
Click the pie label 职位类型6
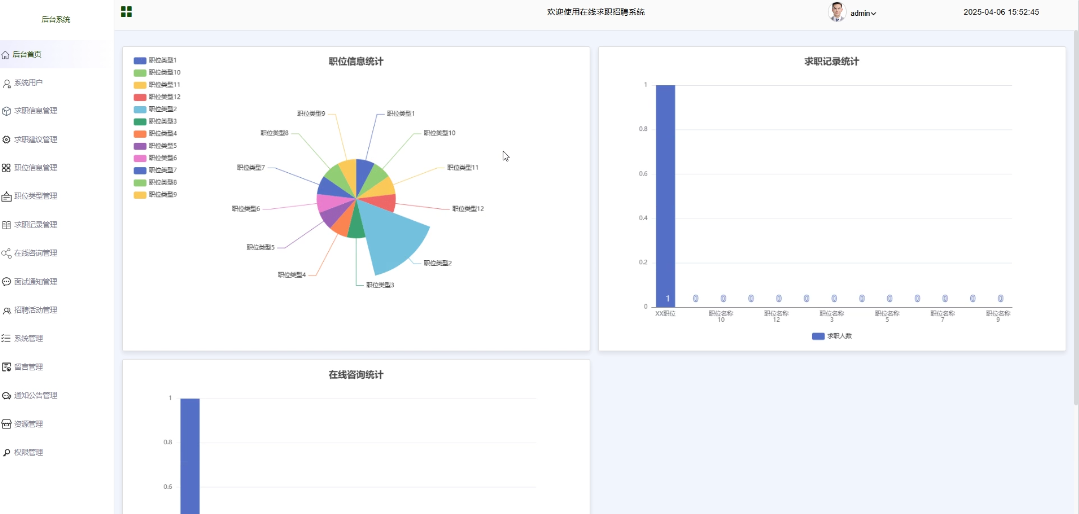pos(246,208)
